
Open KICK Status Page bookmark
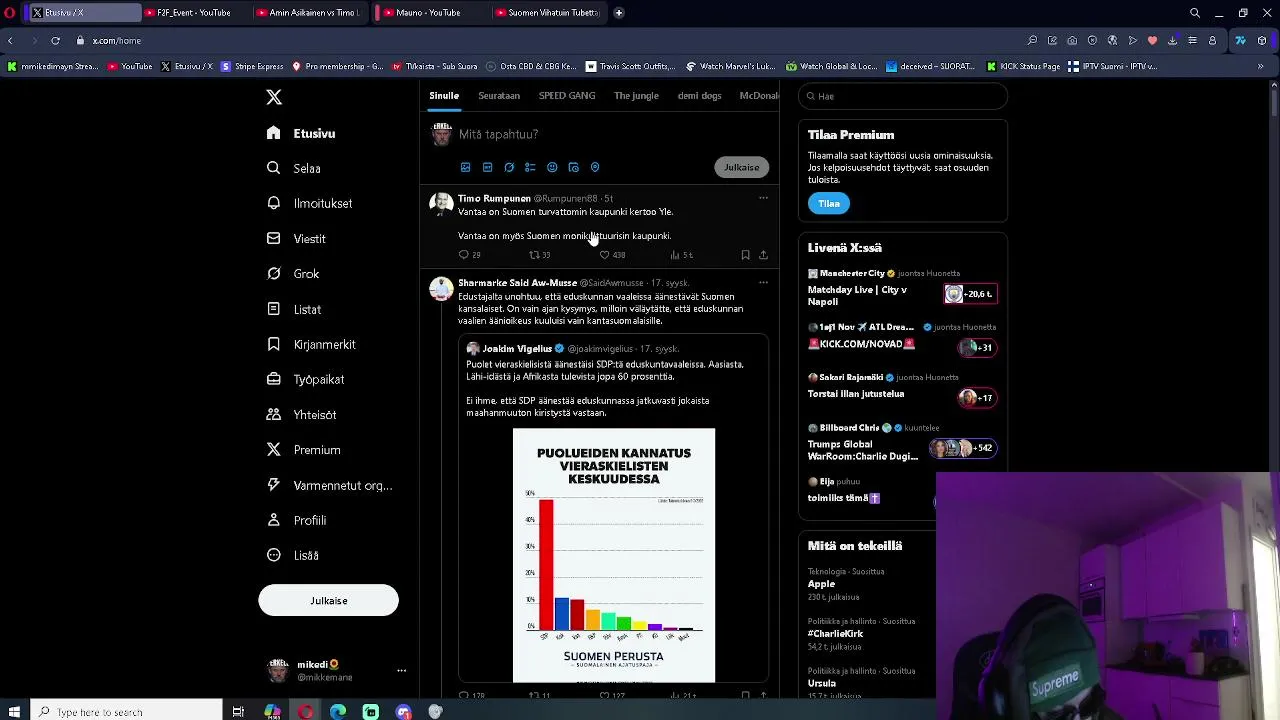(x=1022, y=66)
